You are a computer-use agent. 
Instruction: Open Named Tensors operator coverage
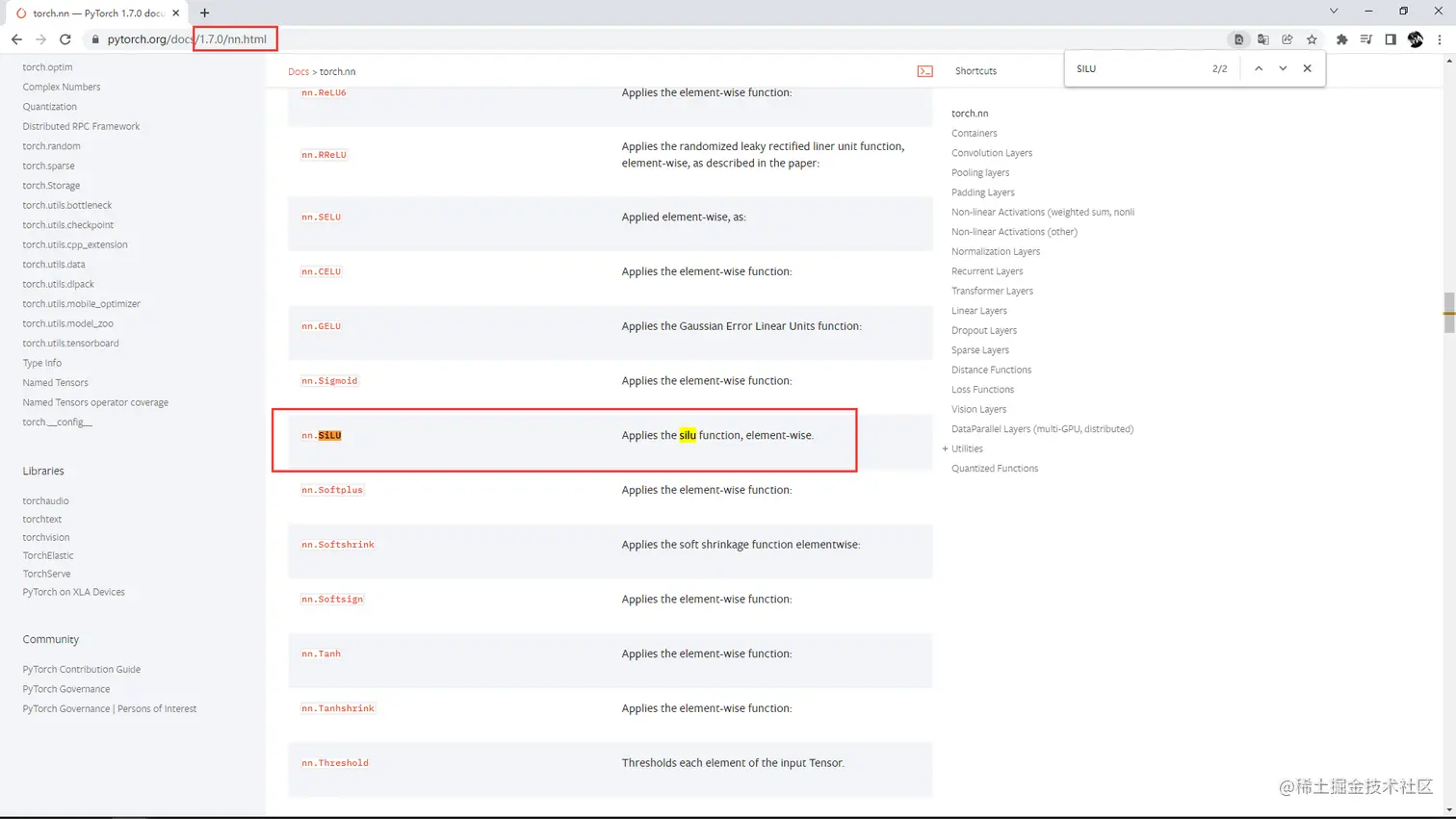[x=95, y=402]
